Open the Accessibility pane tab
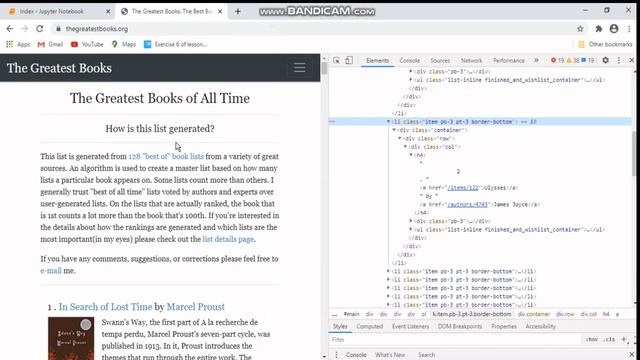 [x=540, y=327]
